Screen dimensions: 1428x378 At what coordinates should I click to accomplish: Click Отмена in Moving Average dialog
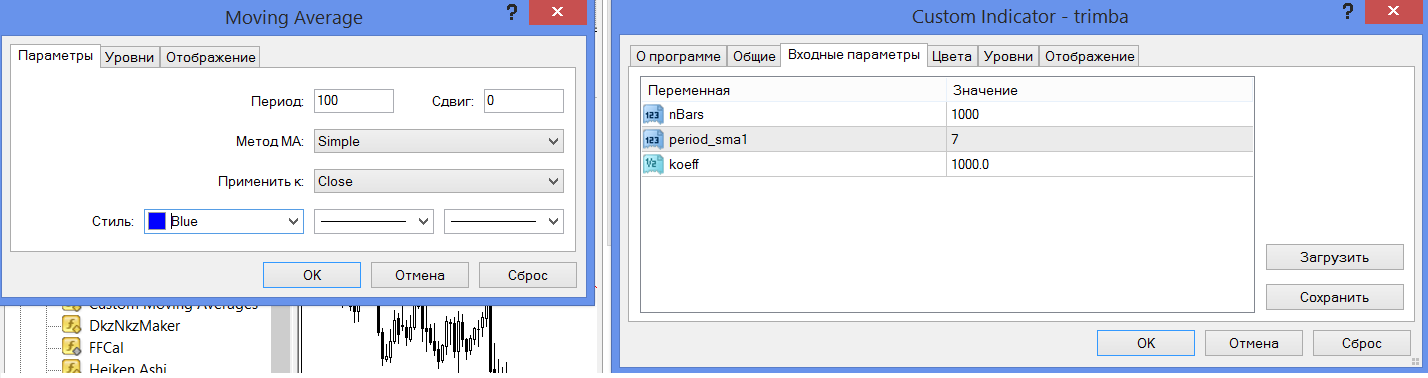(420, 275)
